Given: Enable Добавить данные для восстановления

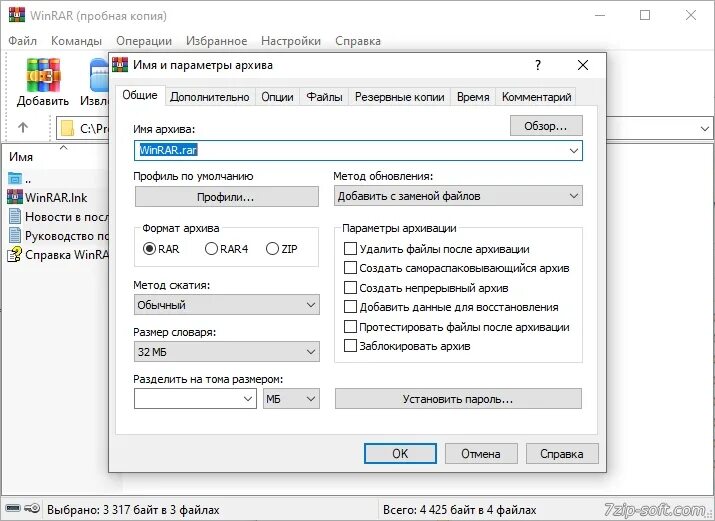Looking at the screenshot, I should point(350,307).
